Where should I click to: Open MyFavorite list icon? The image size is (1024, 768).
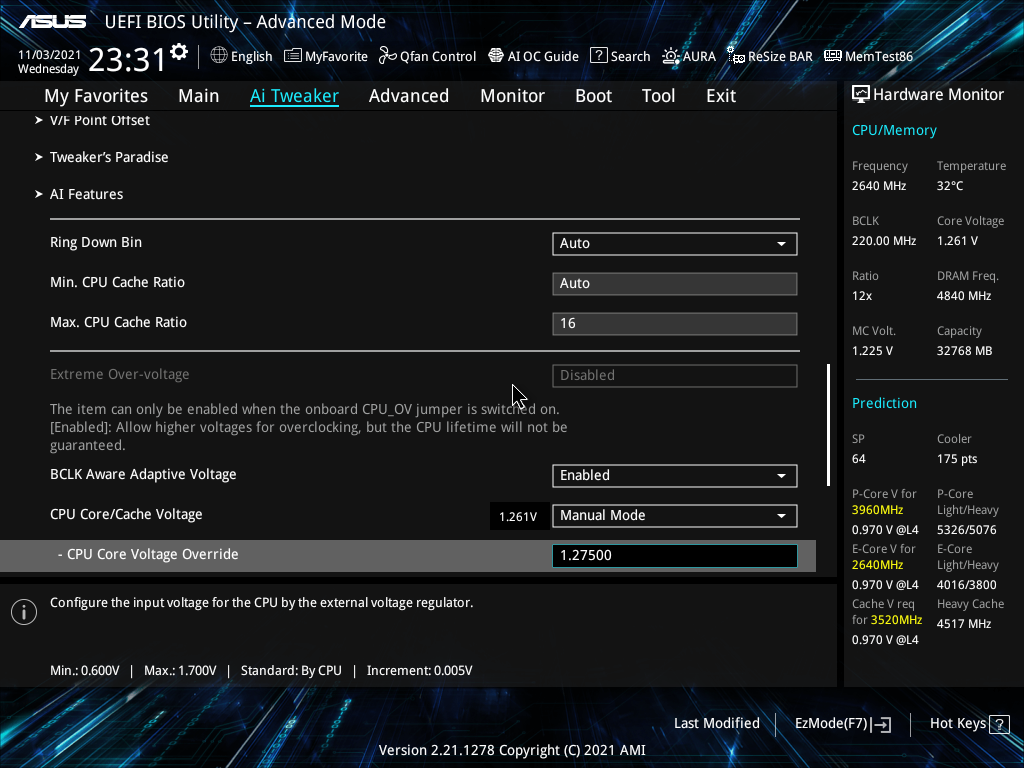[x=293, y=56]
